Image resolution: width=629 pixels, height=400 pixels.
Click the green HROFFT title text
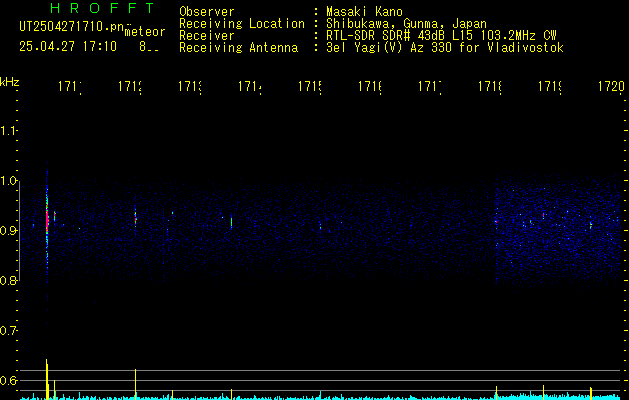pos(103,8)
